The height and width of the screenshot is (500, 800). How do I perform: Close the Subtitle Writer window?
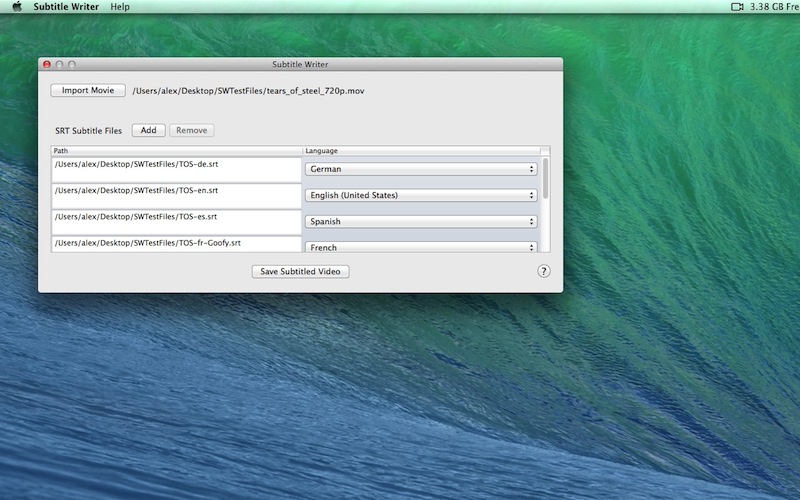point(47,64)
